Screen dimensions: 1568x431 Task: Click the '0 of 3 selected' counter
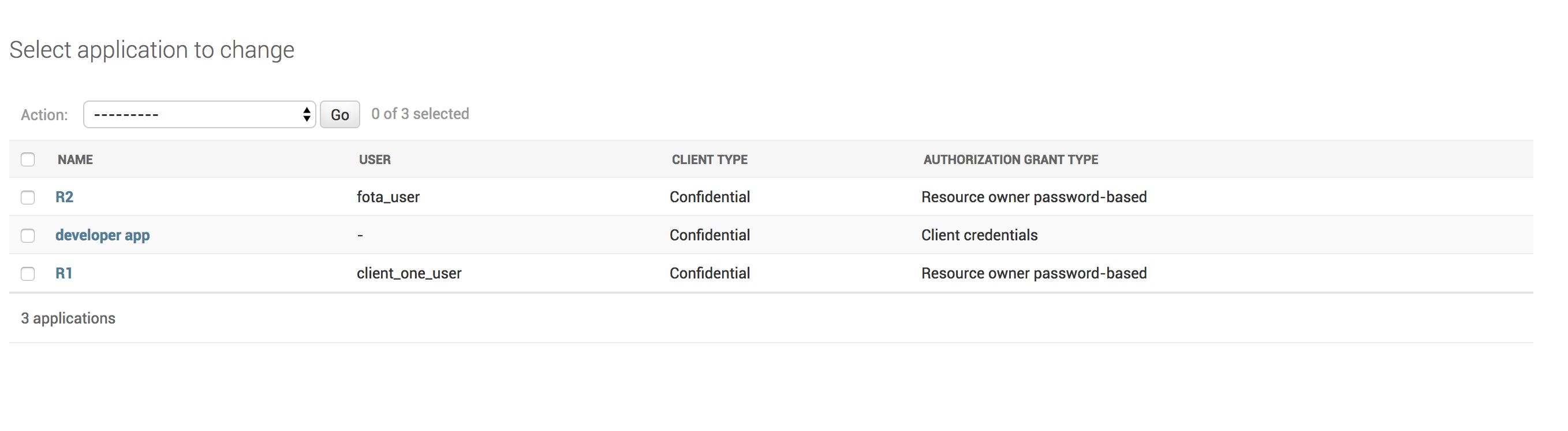pos(420,114)
